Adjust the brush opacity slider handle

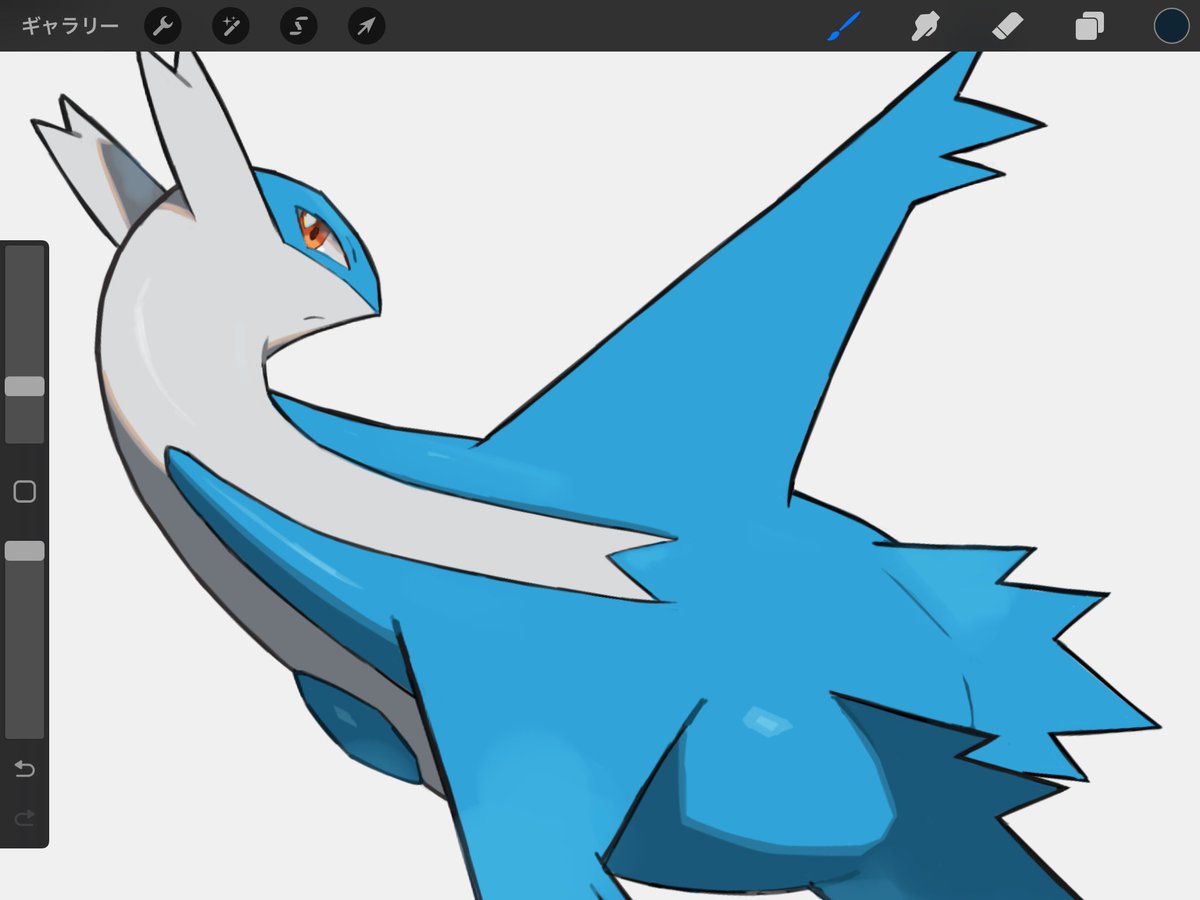pyautogui.click(x=24, y=550)
